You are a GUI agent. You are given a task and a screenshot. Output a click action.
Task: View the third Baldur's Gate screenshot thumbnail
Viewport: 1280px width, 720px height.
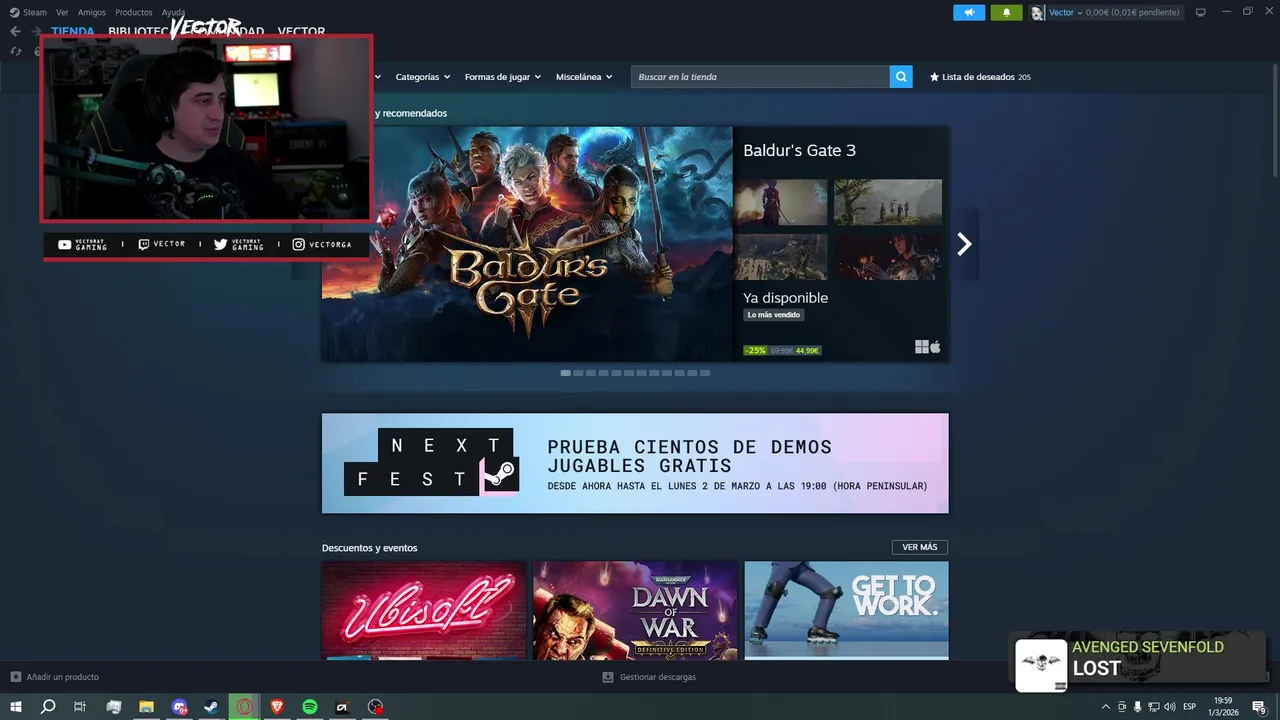[x=780, y=257]
